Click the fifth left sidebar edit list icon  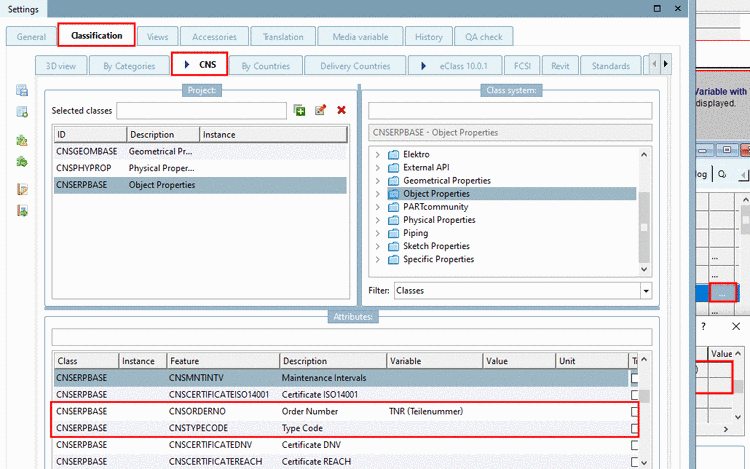tap(22, 189)
